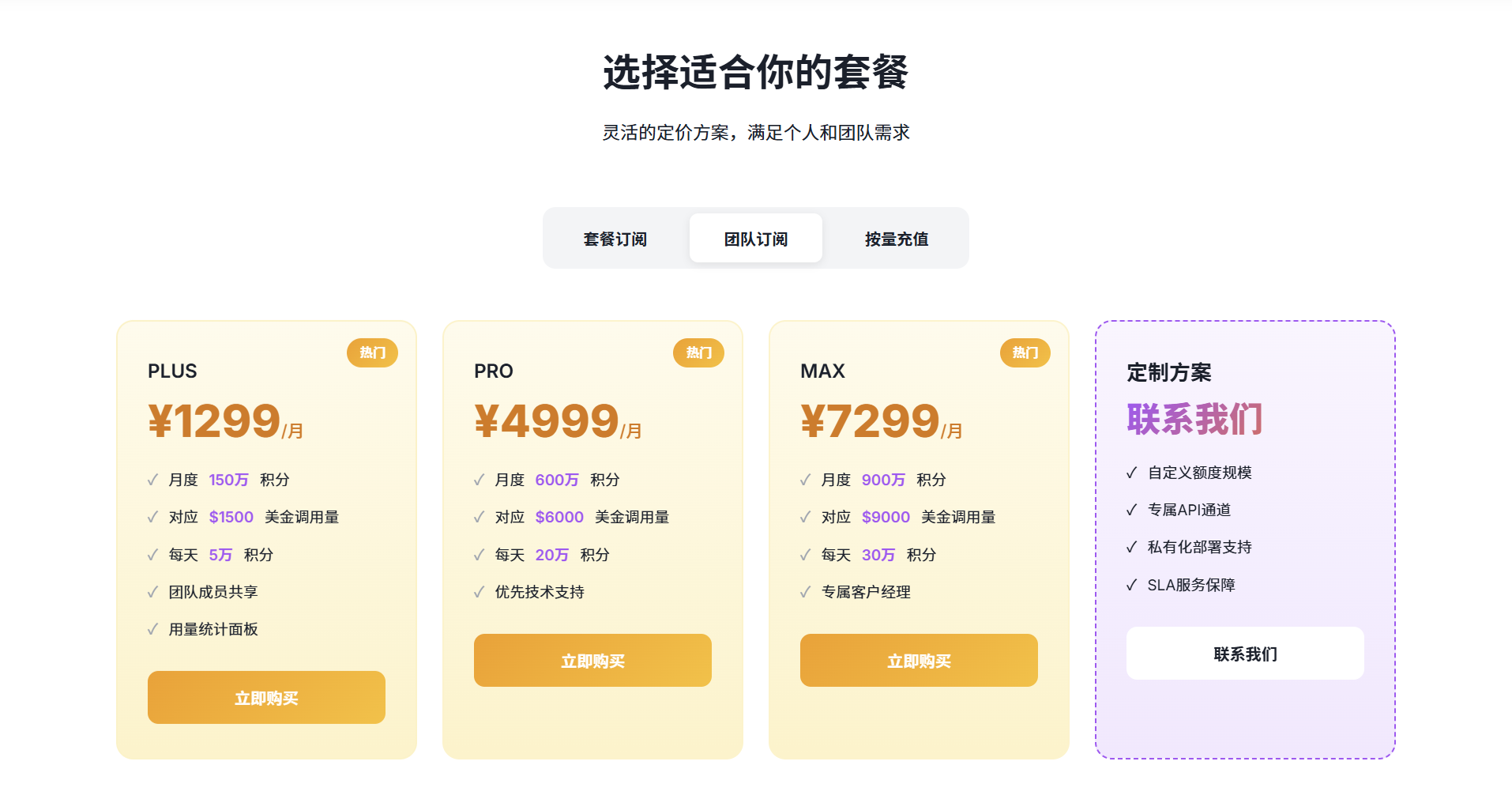Click the 联系我们 heading in 定制方案
Viewport: 1512px width, 799px height.
(1194, 420)
